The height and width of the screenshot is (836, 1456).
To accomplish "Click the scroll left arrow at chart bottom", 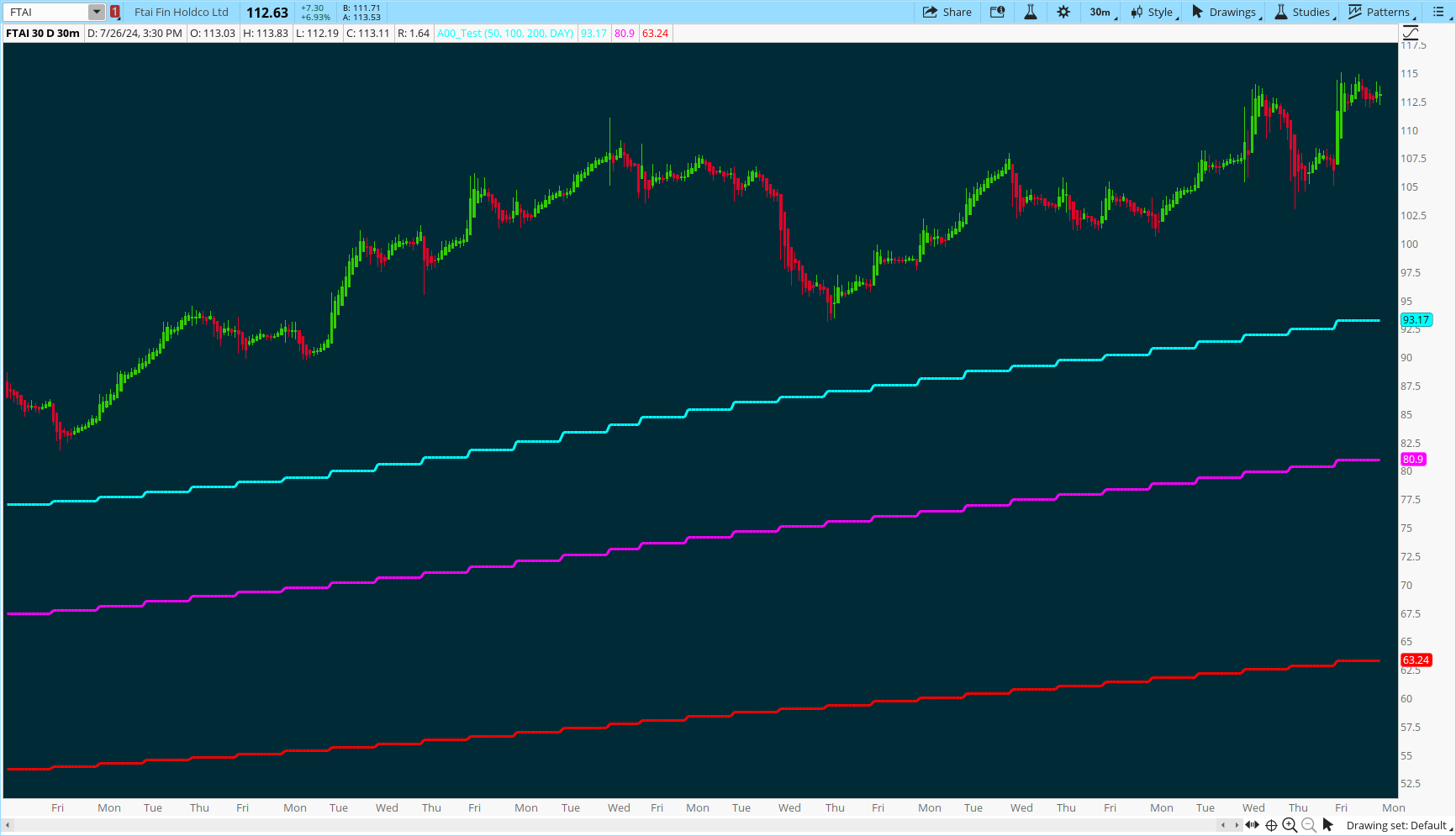I will (x=8, y=826).
